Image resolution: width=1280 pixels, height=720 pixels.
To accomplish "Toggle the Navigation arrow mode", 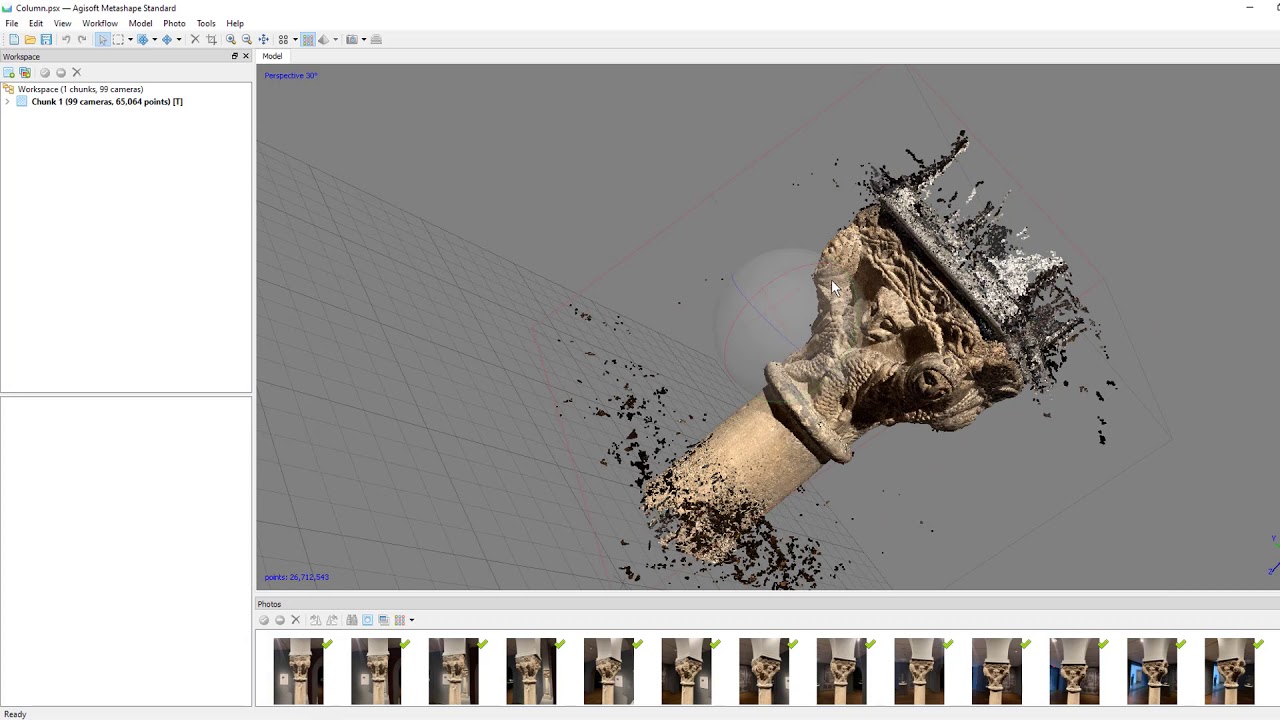I will tap(102, 40).
